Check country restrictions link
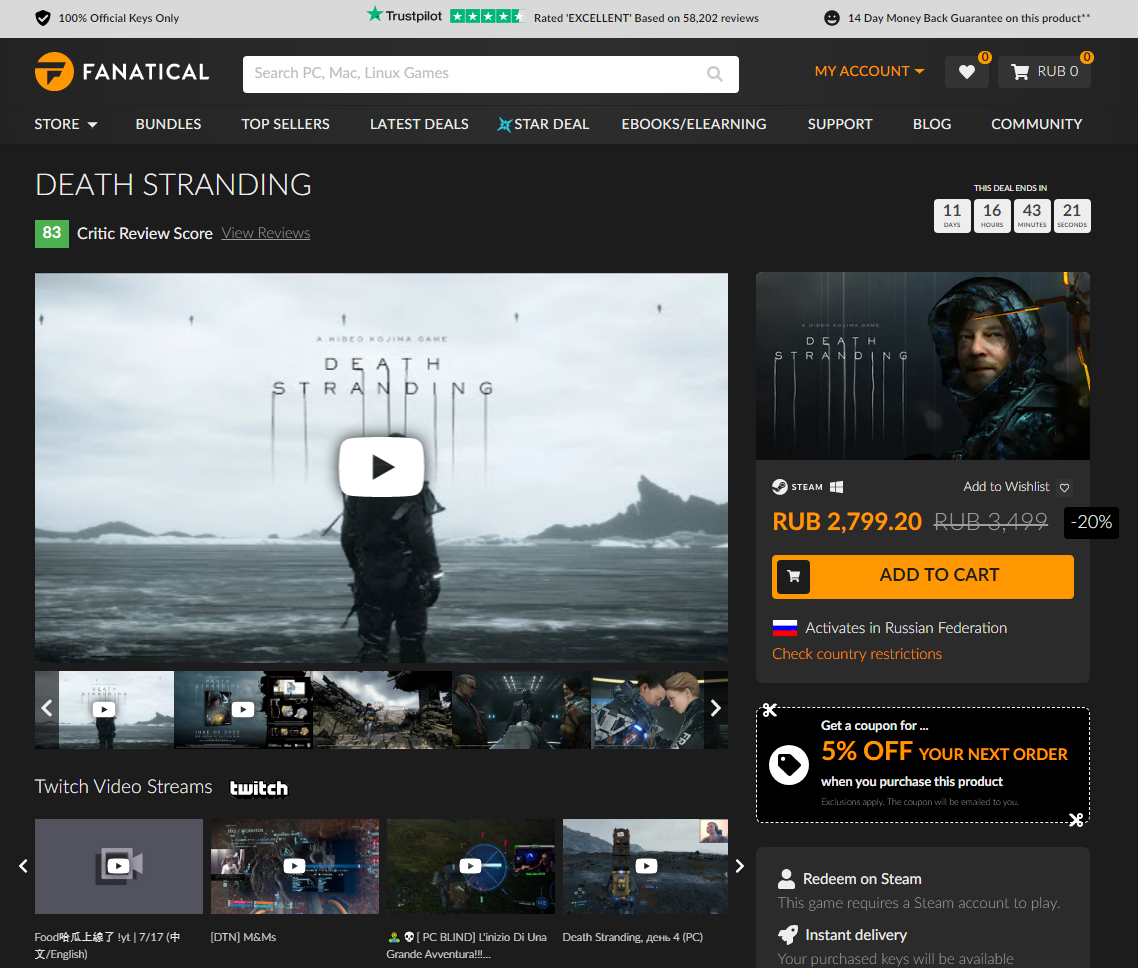 tap(856, 654)
